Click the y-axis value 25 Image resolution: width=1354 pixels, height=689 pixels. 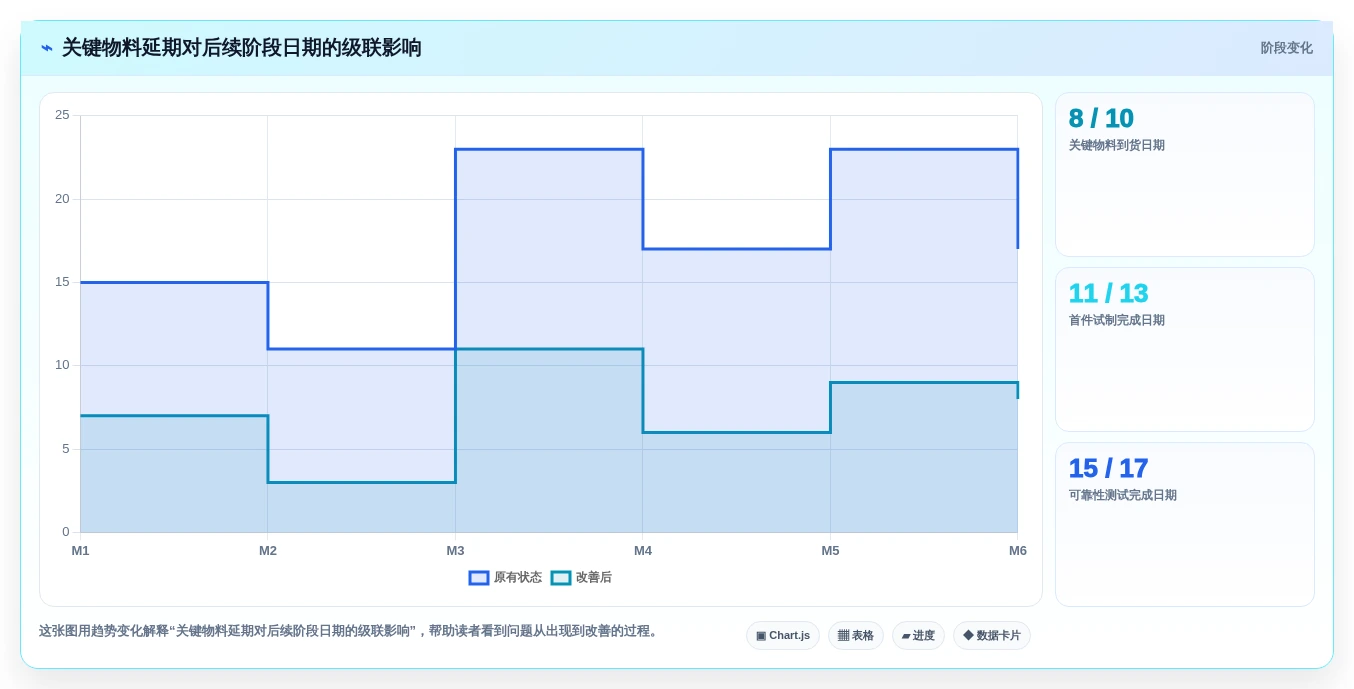(x=62, y=115)
